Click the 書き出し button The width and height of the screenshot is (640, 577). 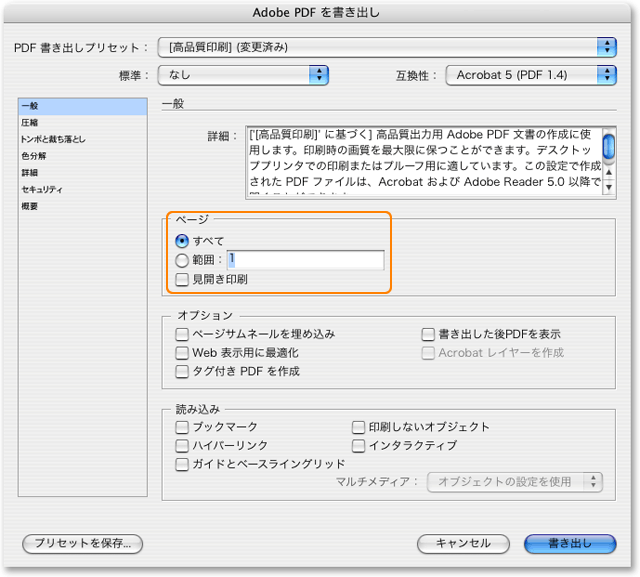tap(568, 543)
